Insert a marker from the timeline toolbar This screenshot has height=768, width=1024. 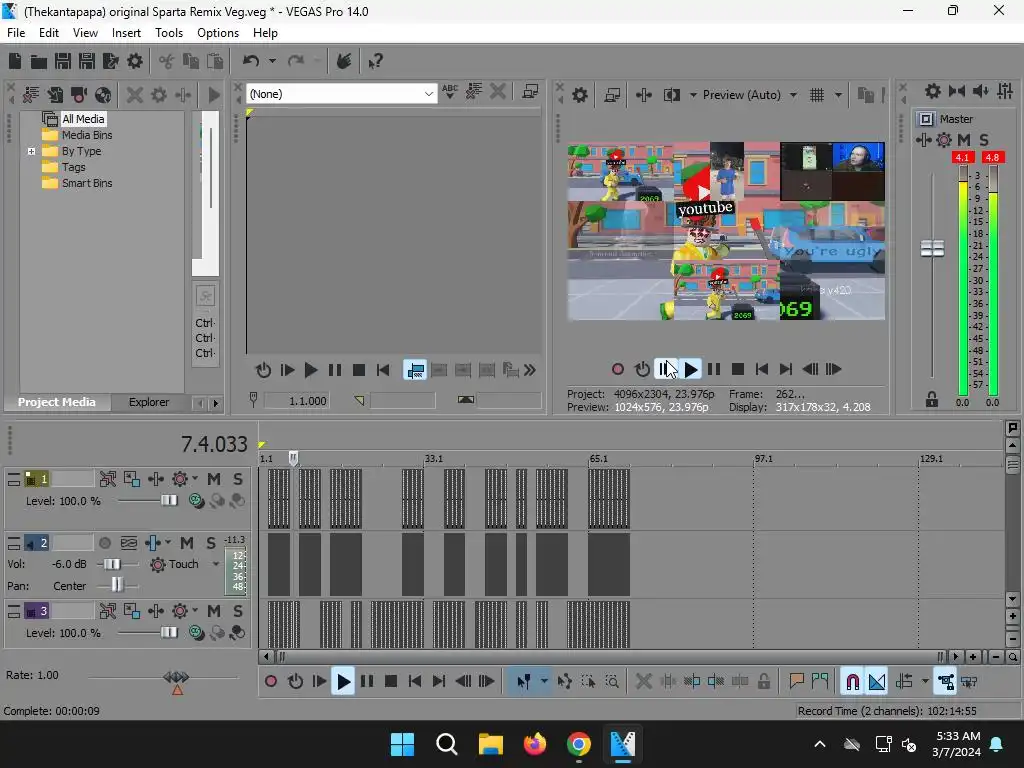pos(796,682)
